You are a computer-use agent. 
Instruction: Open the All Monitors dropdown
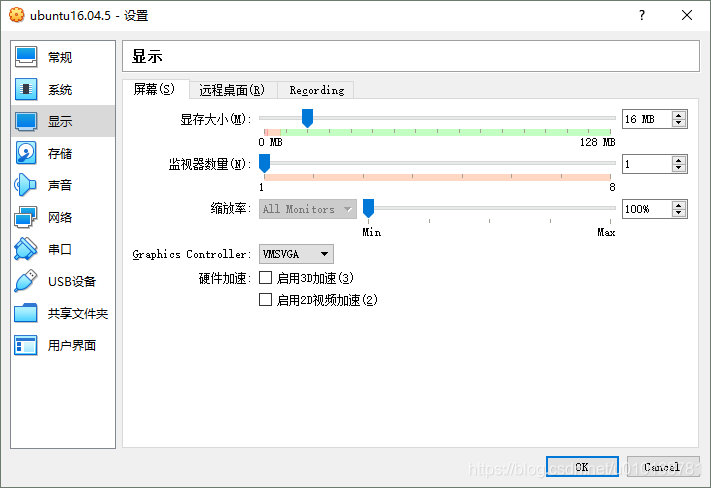tap(308, 209)
